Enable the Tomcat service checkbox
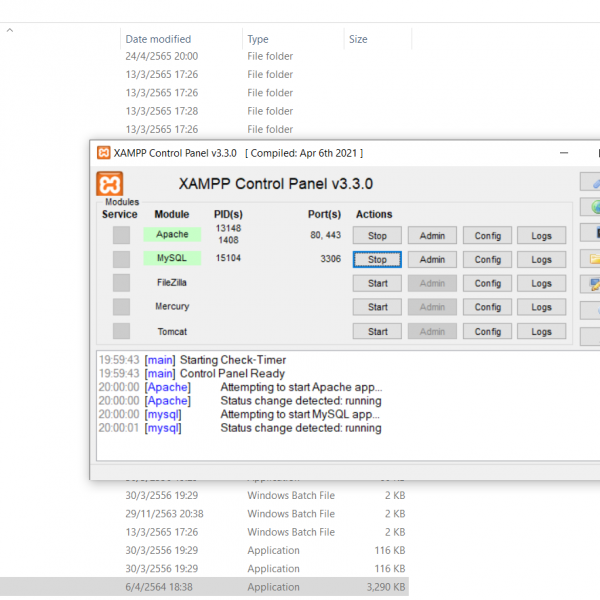Screen dimensions: 600x600 121,331
